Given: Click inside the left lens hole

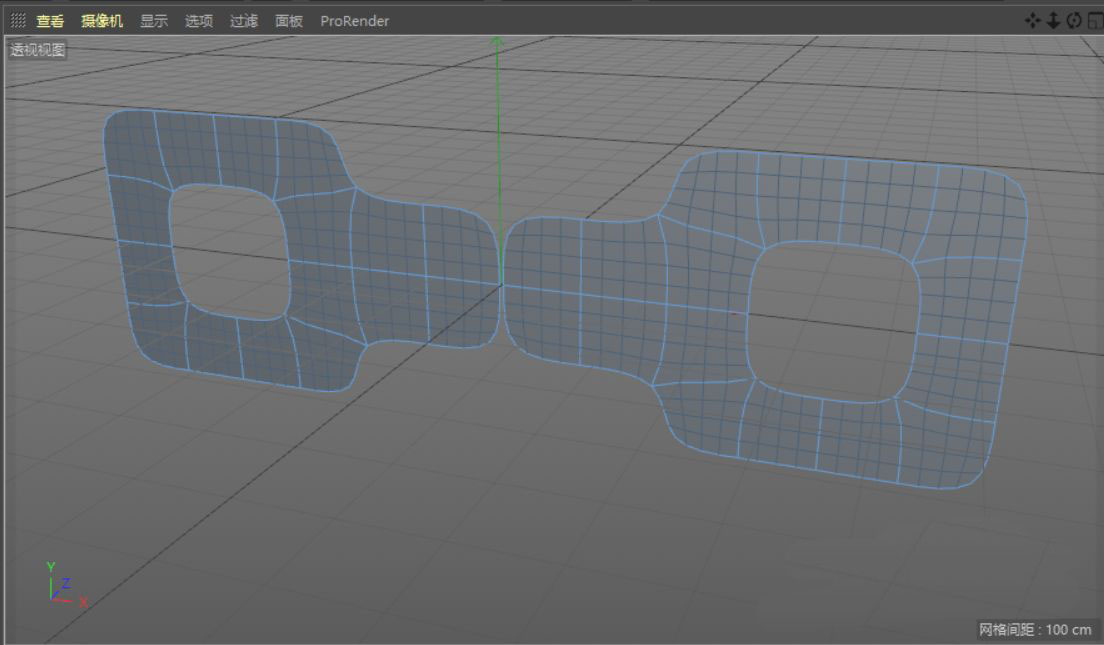Looking at the screenshot, I should click(x=230, y=252).
